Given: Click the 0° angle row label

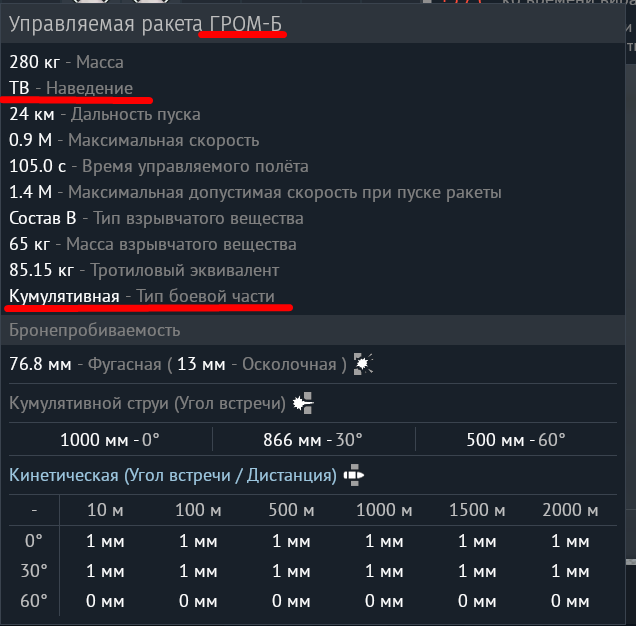Looking at the screenshot, I should click(x=34, y=541).
